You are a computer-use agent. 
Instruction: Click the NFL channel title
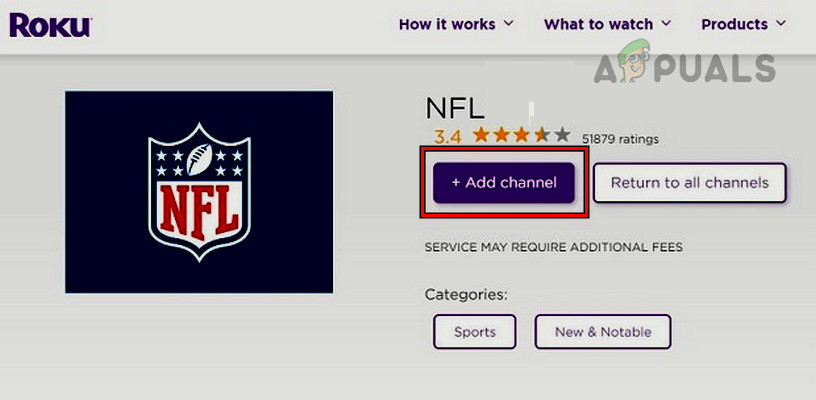point(455,109)
